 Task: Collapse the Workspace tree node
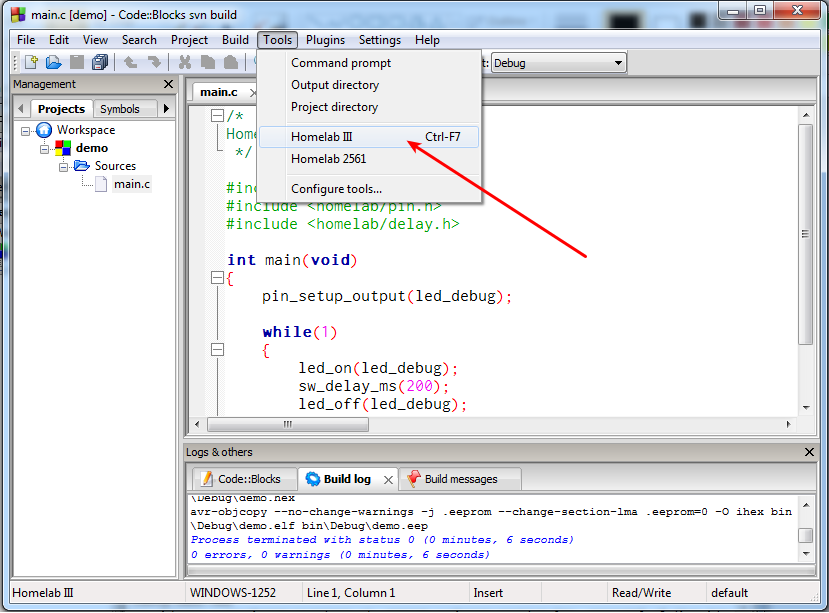tap(26, 130)
